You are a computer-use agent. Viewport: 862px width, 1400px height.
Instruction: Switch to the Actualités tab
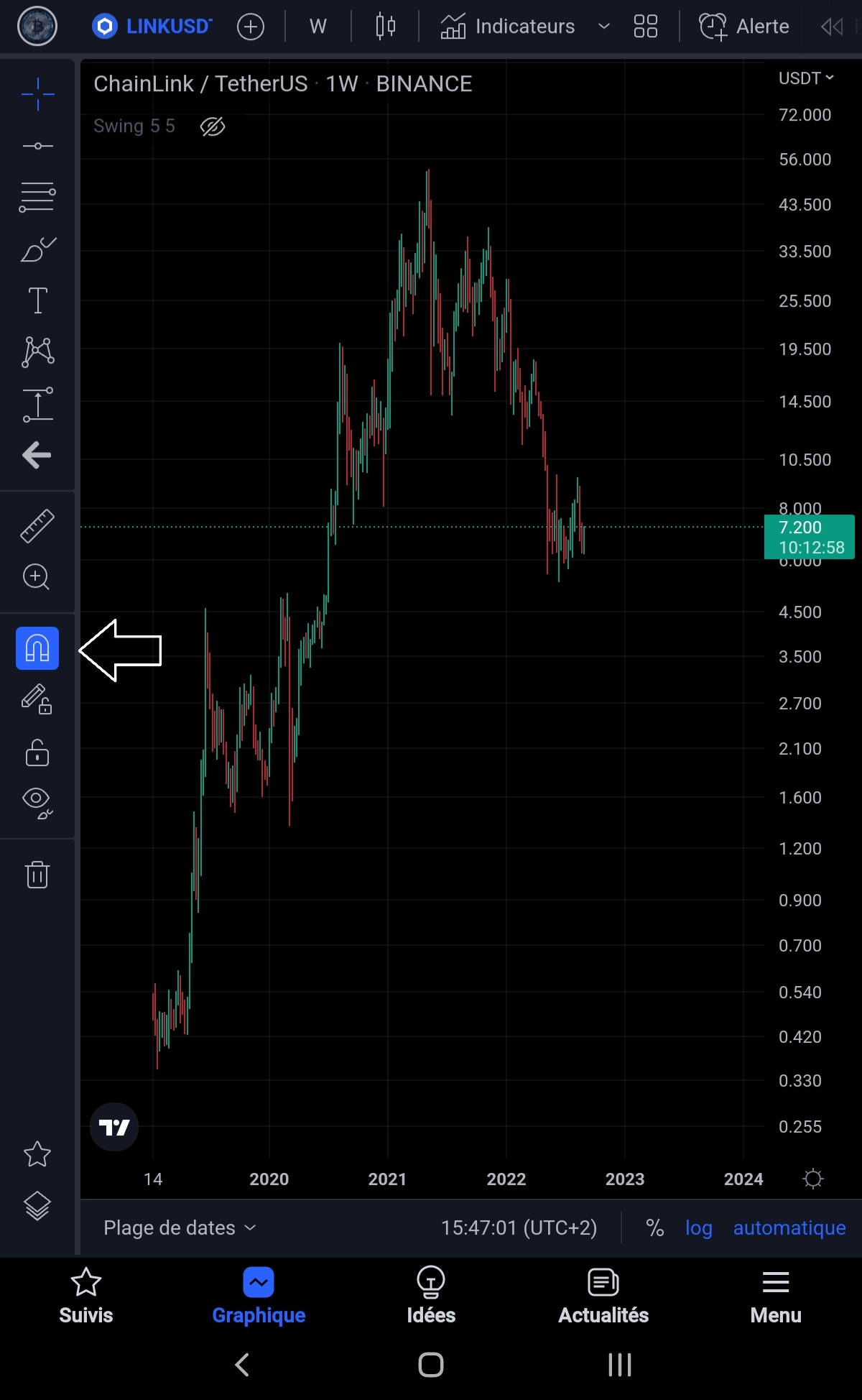(603, 1297)
